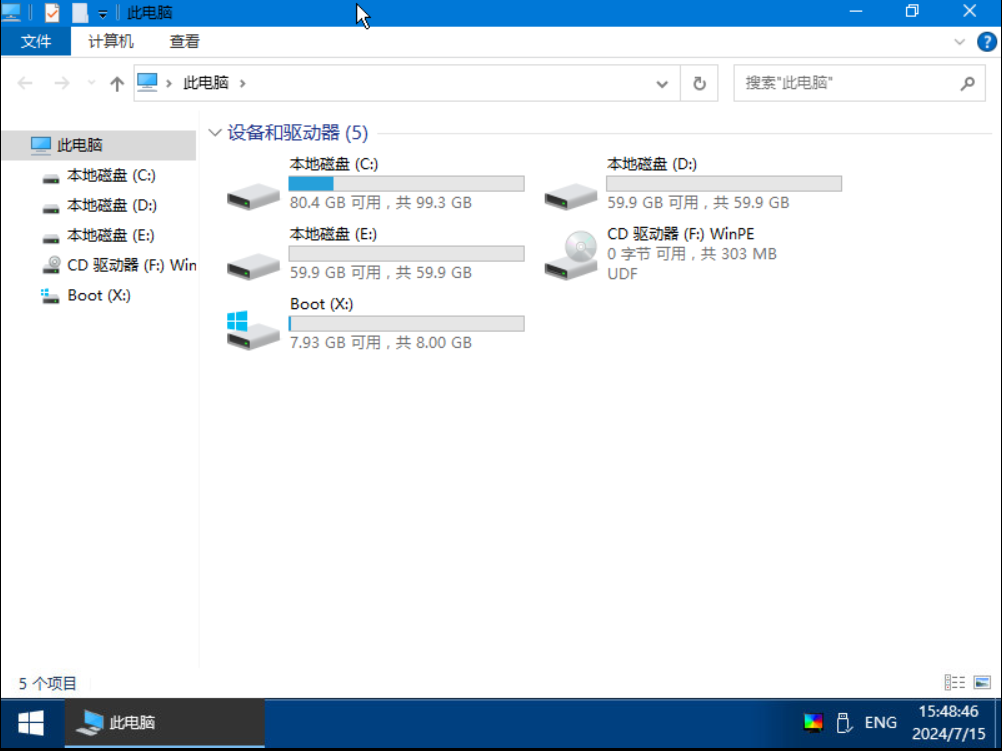This screenshot has width=1002, height=751.
Task: Select 本地磁盘 (D:) in the navigation pane
Action: (111, 205)
